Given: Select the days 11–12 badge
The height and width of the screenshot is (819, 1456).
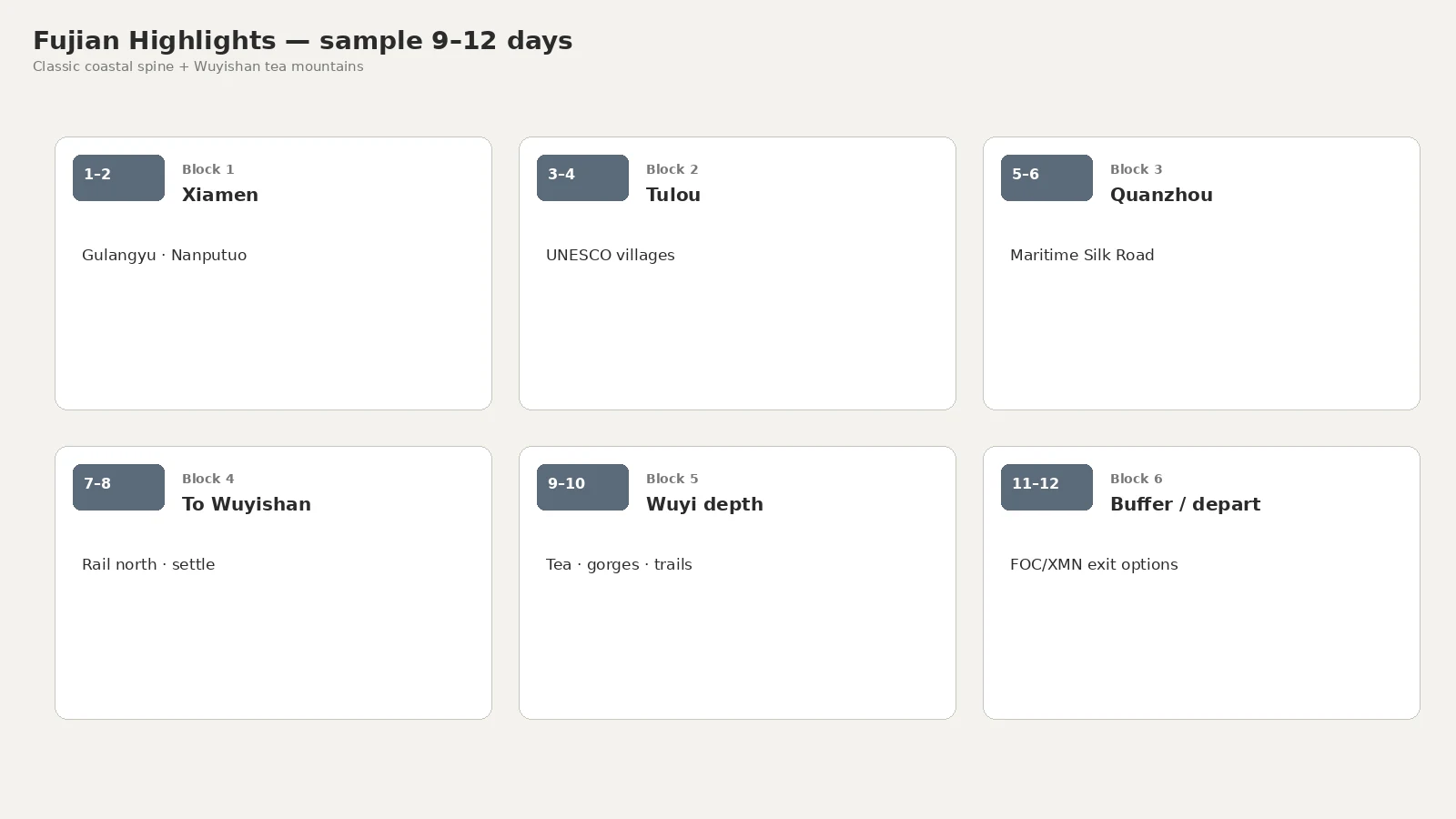Looking at the screenshot, I should 1046,487.
